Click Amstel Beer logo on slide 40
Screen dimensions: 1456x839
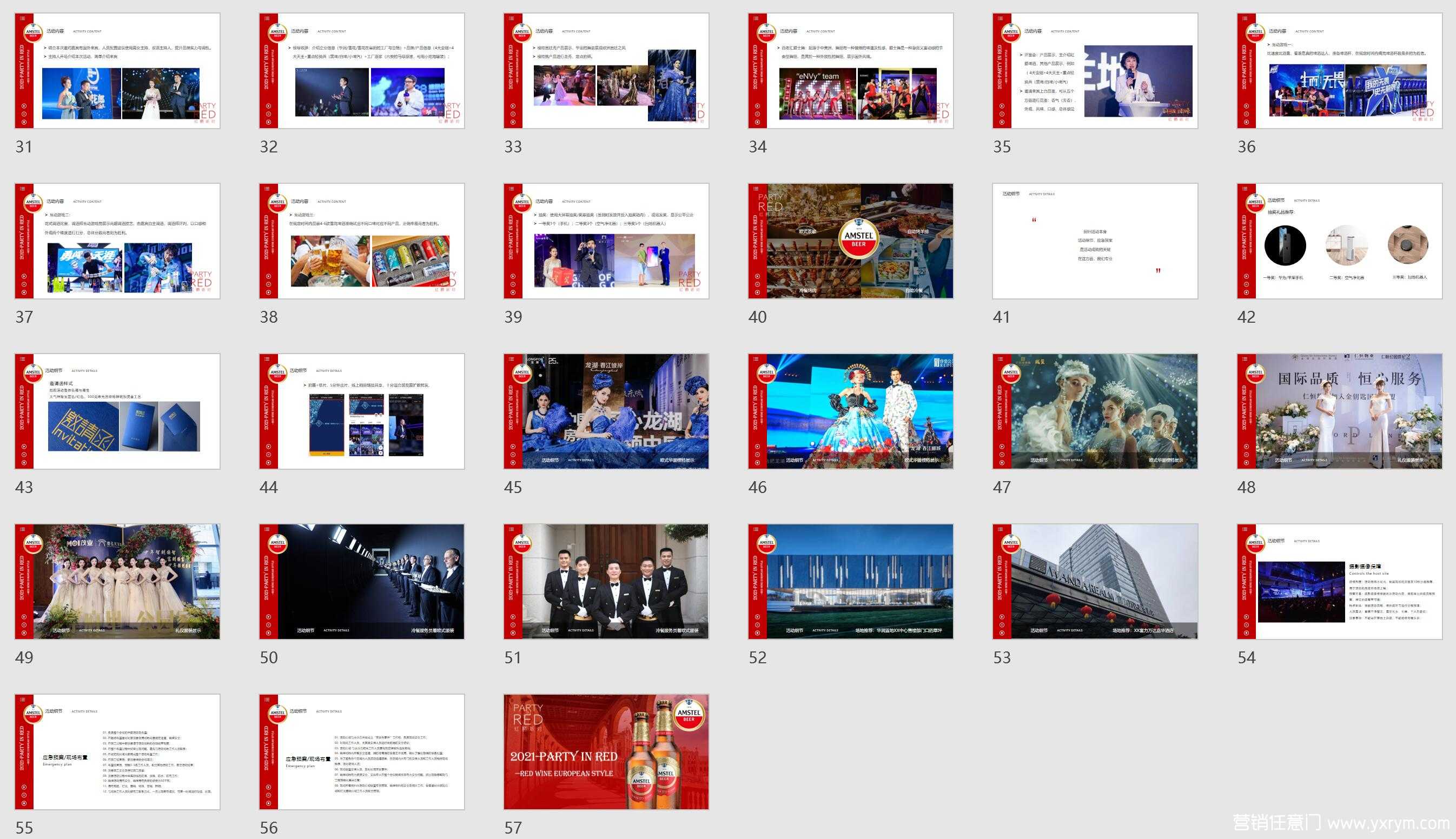point(859,238)
